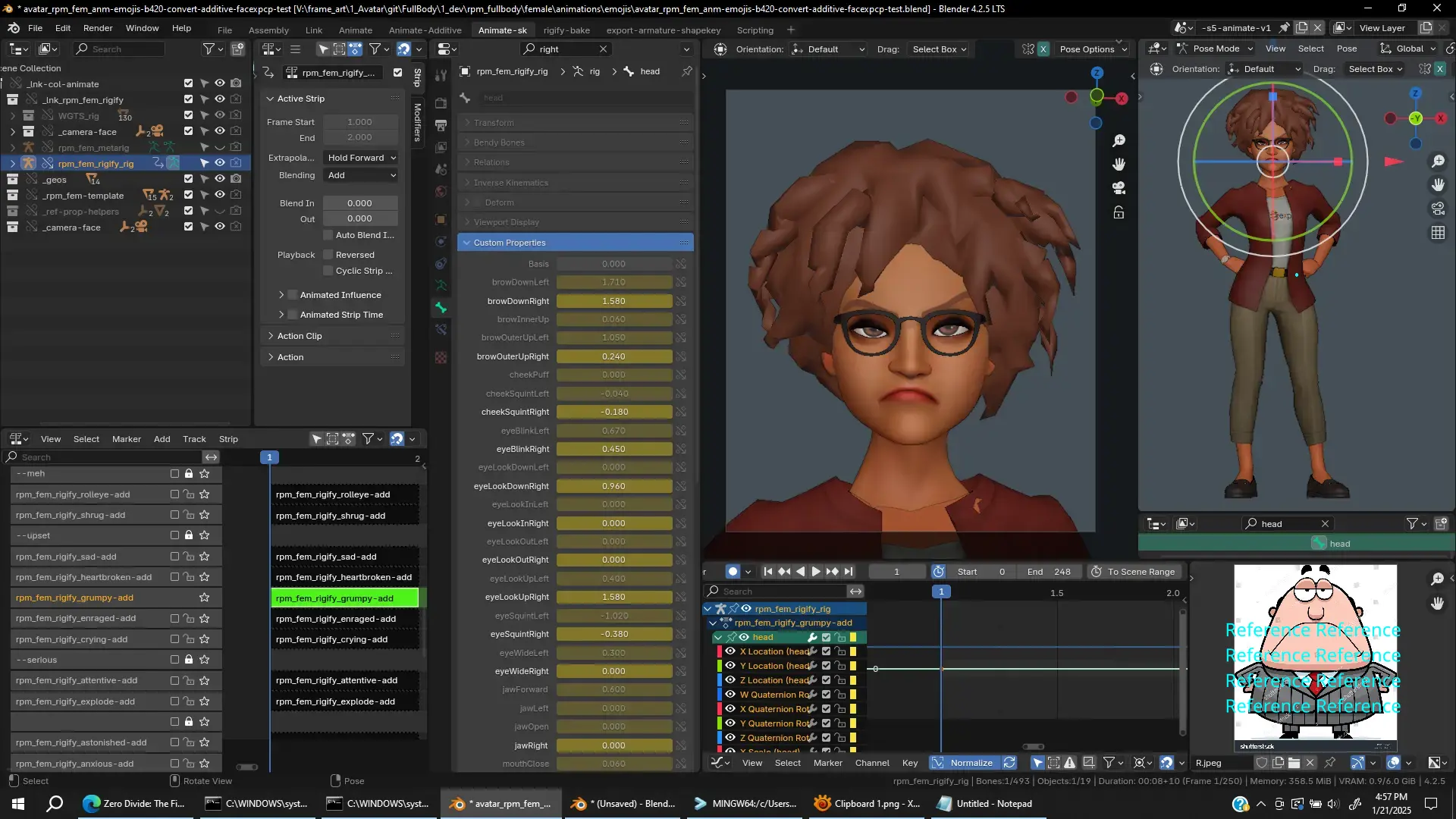
Task: Click the Normalize refresh icon in graph editor
Action: pos(1009,763)
